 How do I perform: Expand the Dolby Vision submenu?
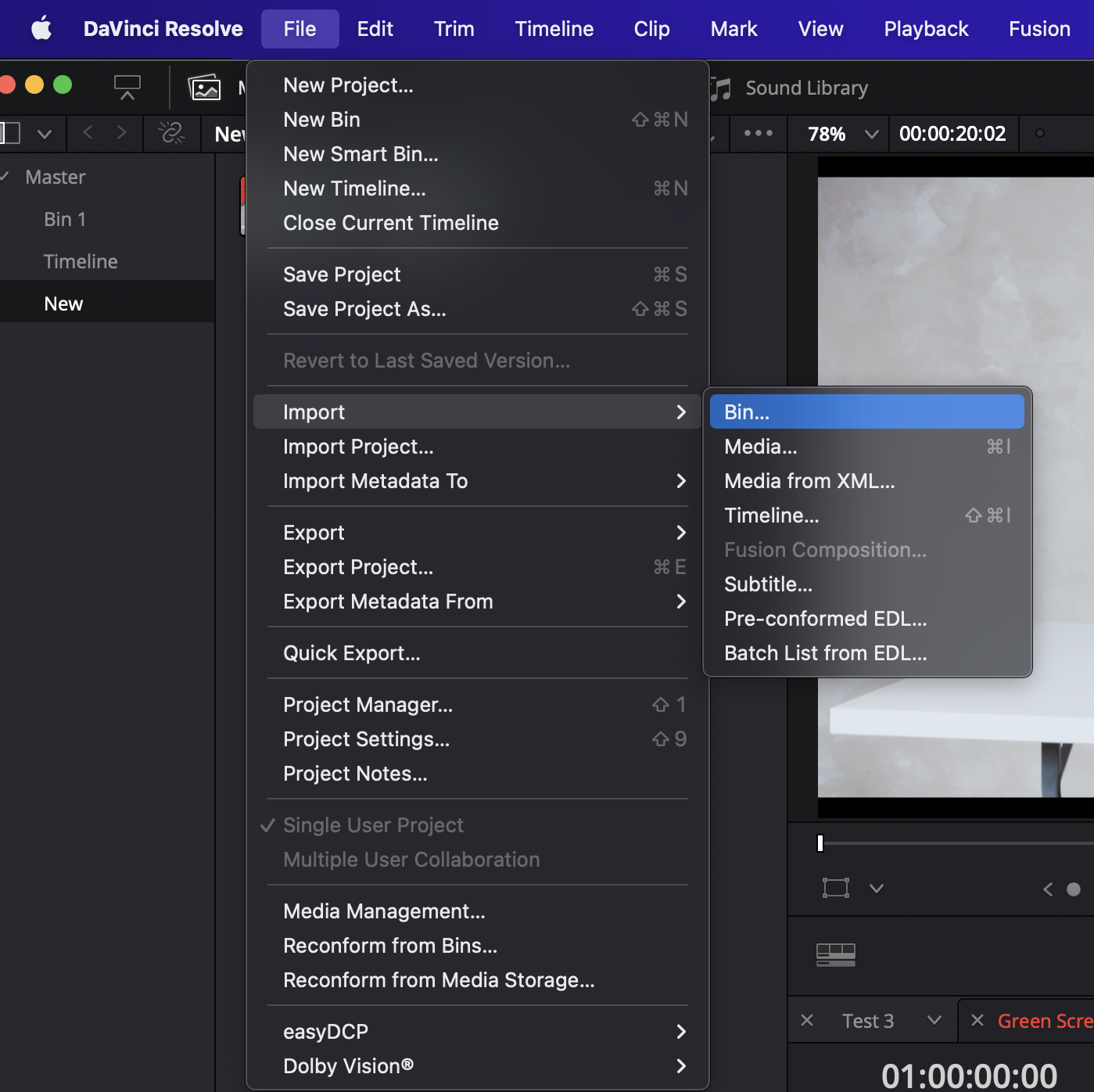(x=478, y=1066)
